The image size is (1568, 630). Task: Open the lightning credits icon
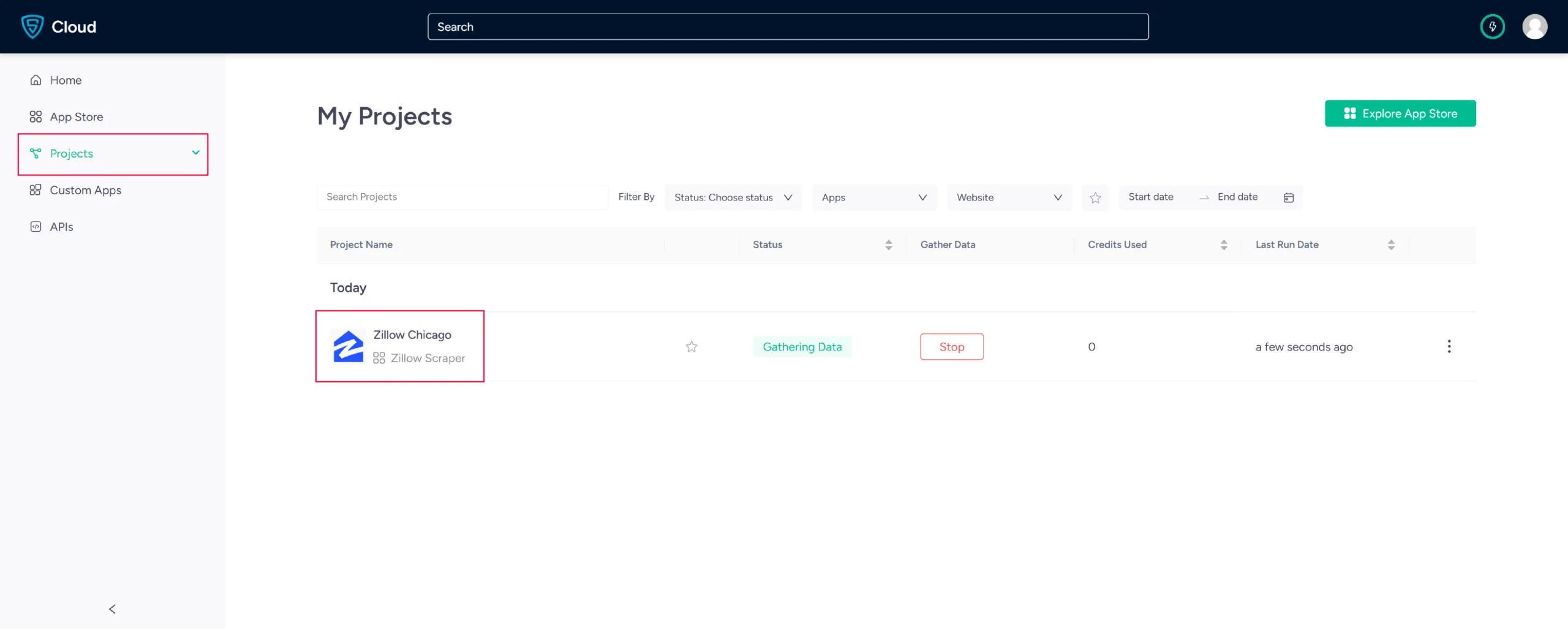[1492, 26]
